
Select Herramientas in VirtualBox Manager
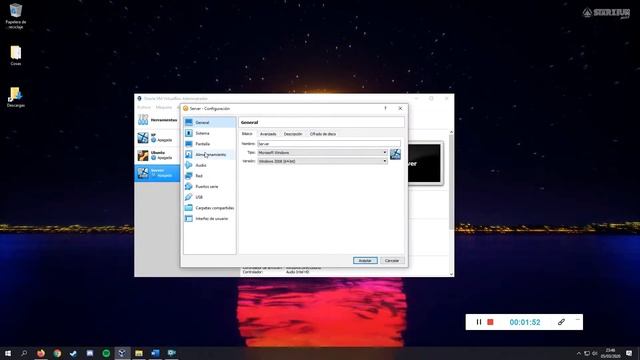157,120
